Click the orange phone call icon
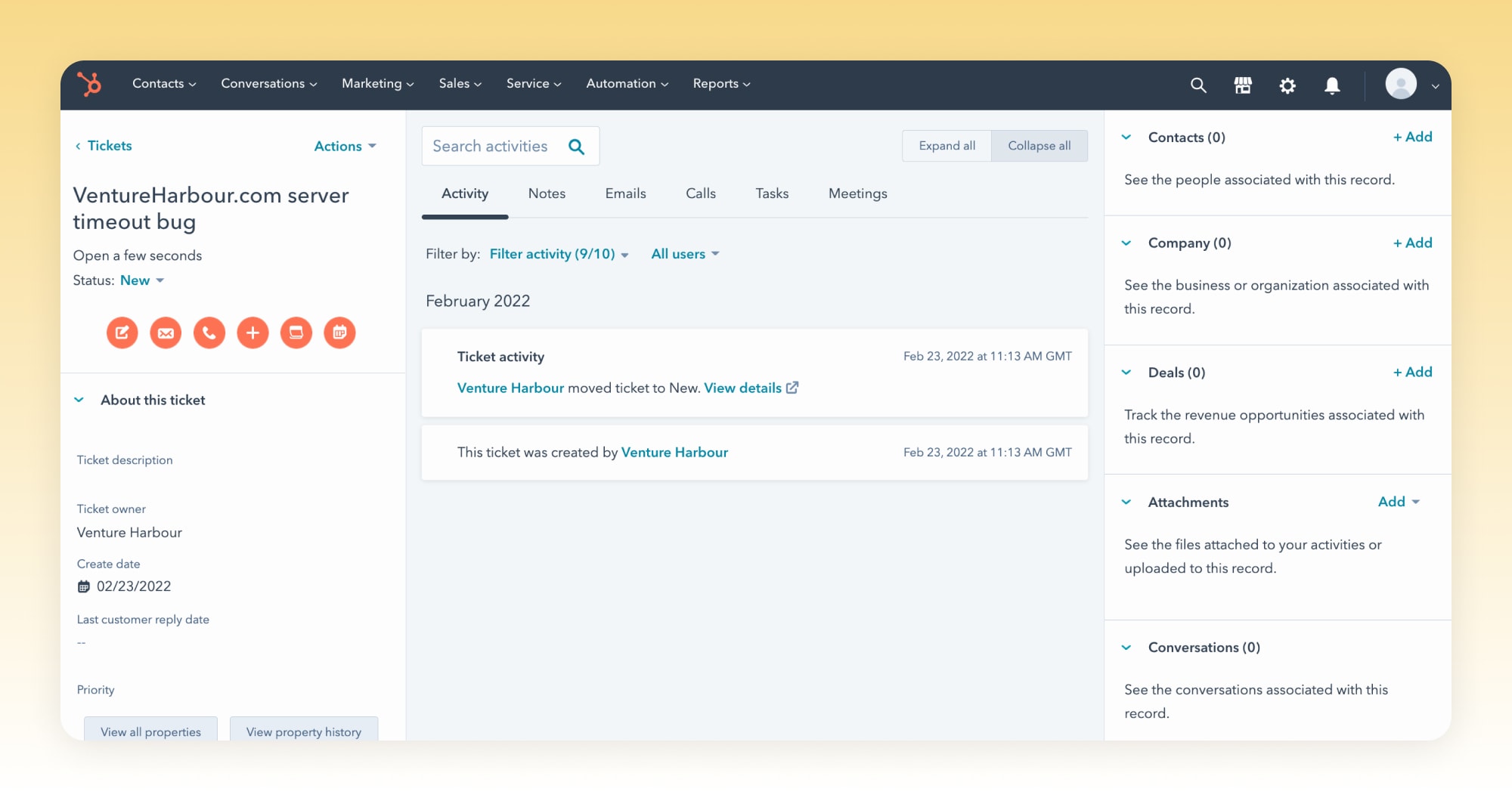 click(x=209, y=332)
